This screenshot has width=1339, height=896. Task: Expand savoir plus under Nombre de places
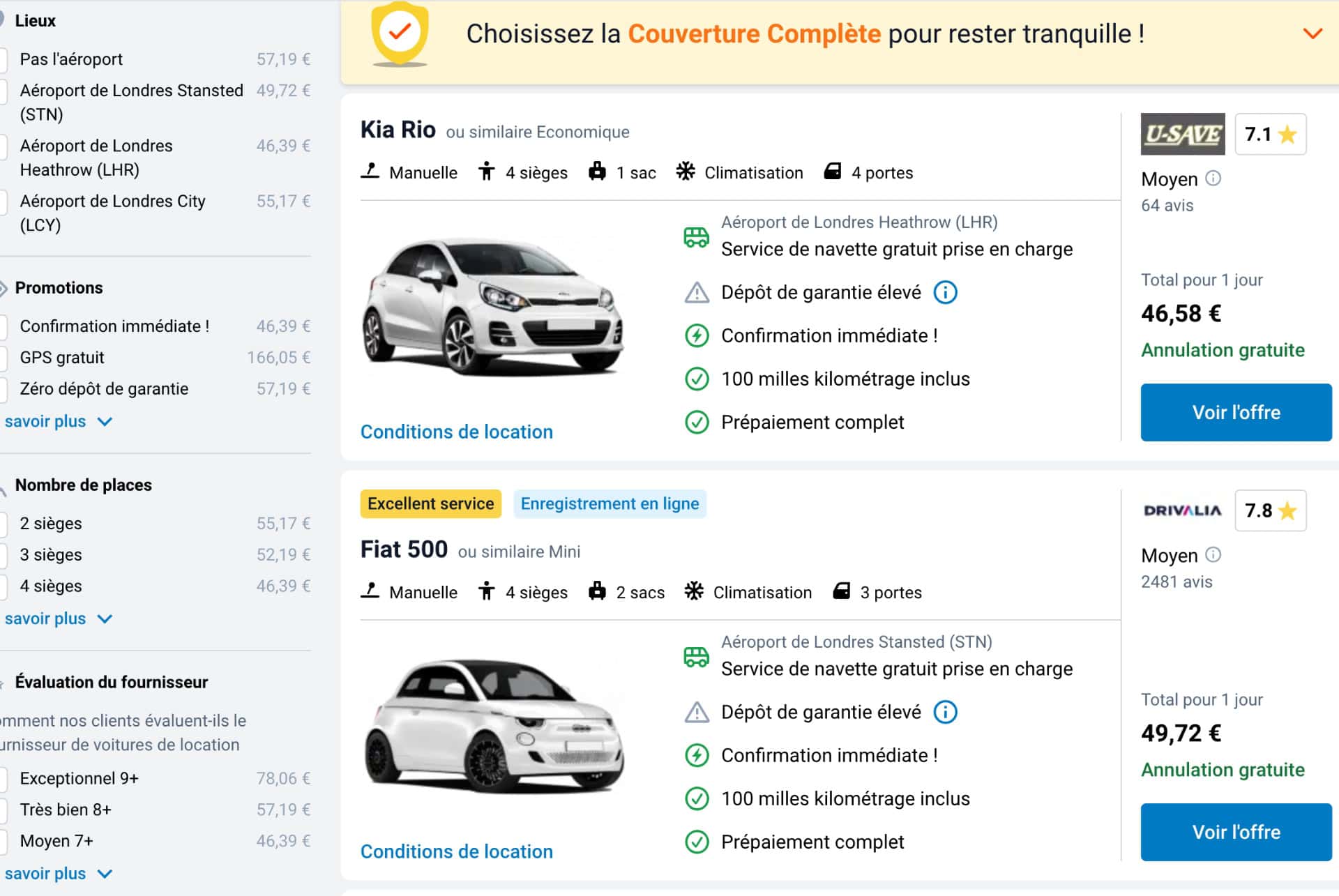pos(58,618)
